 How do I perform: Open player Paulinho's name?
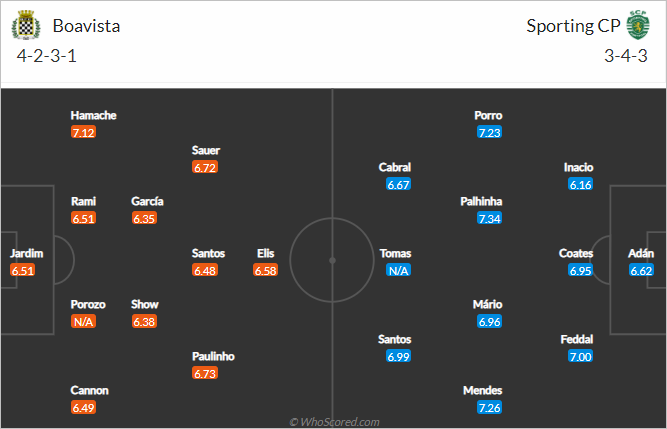coord(213,356)
